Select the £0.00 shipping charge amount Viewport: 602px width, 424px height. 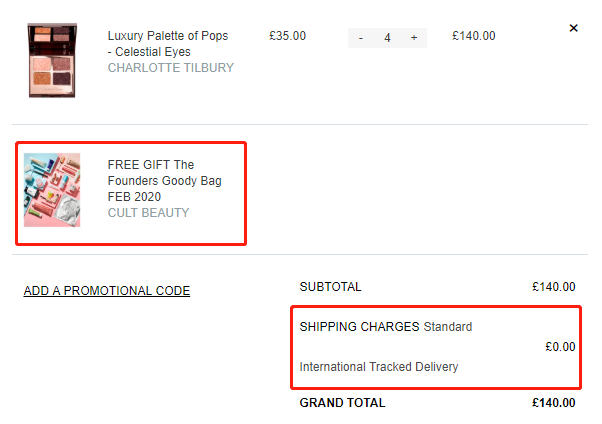tap(560, 346)
